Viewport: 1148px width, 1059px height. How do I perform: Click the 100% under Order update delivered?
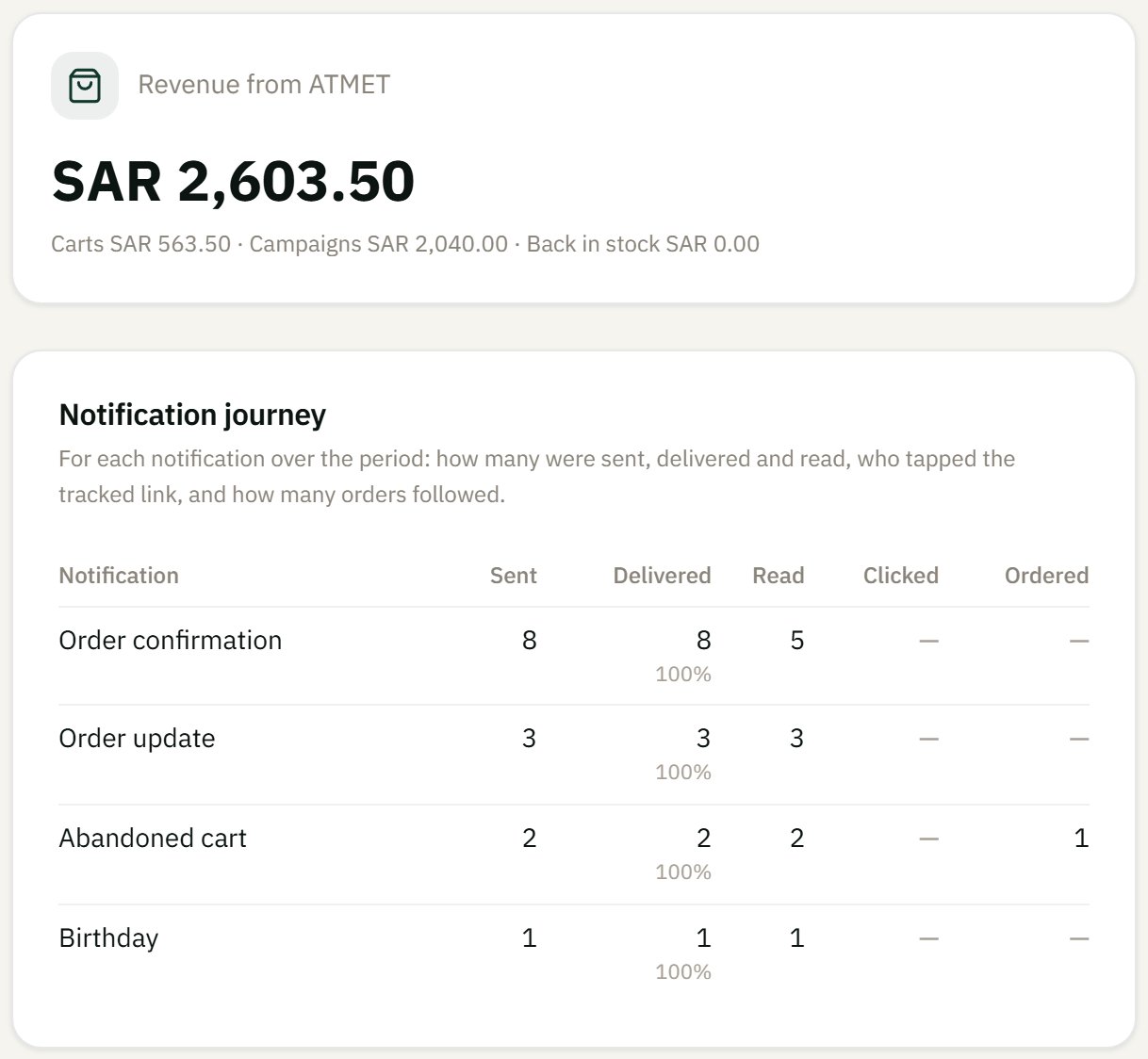point(683,773)
